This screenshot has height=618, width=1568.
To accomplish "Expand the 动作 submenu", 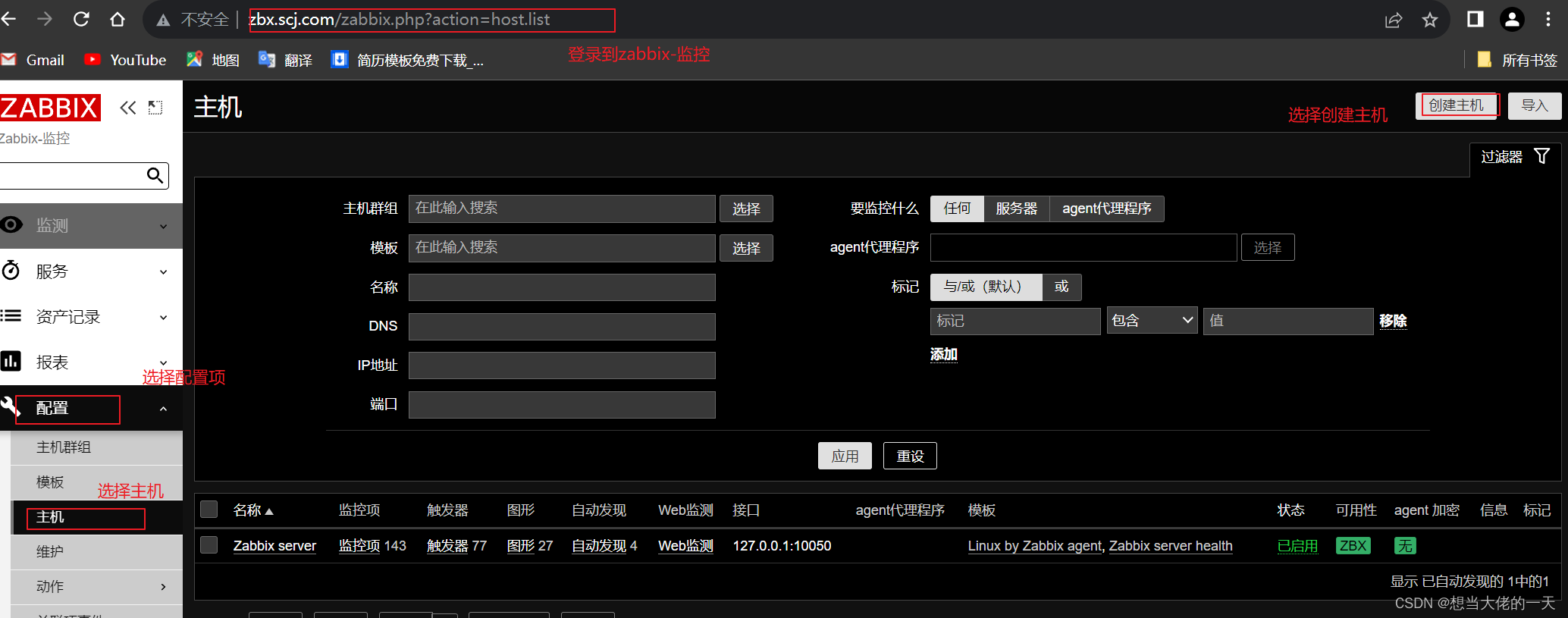I will click(x=97, y=587).
